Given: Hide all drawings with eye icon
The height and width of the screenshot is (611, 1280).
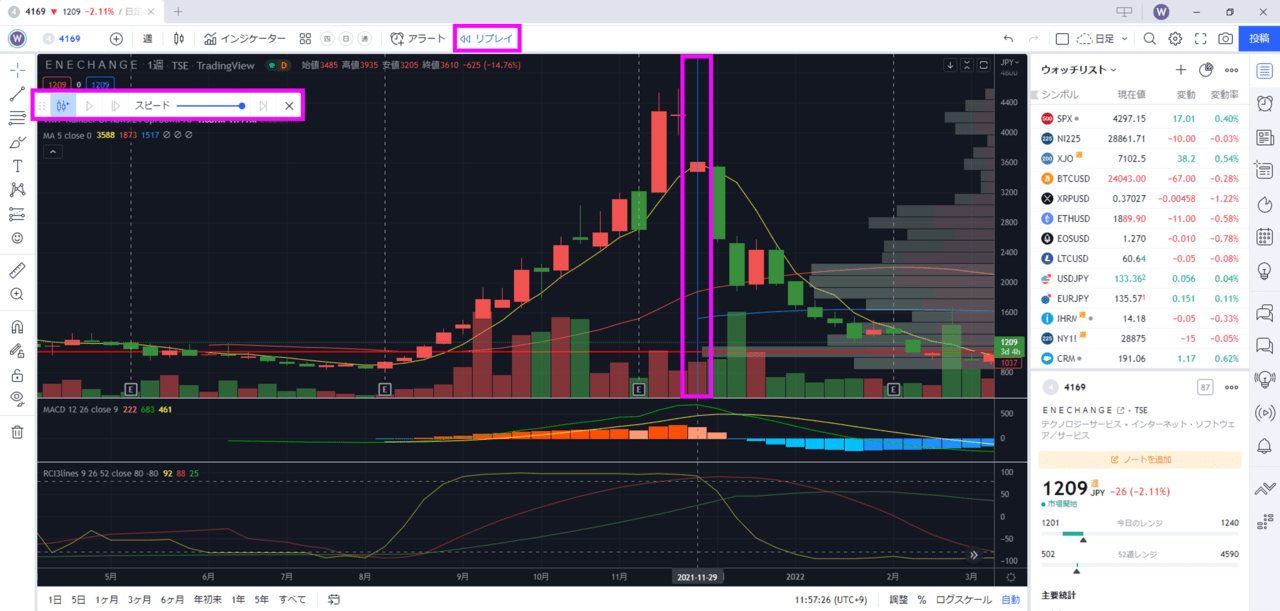Looking at the screenshot, I should pyautogui.click(x=17, y=399).
